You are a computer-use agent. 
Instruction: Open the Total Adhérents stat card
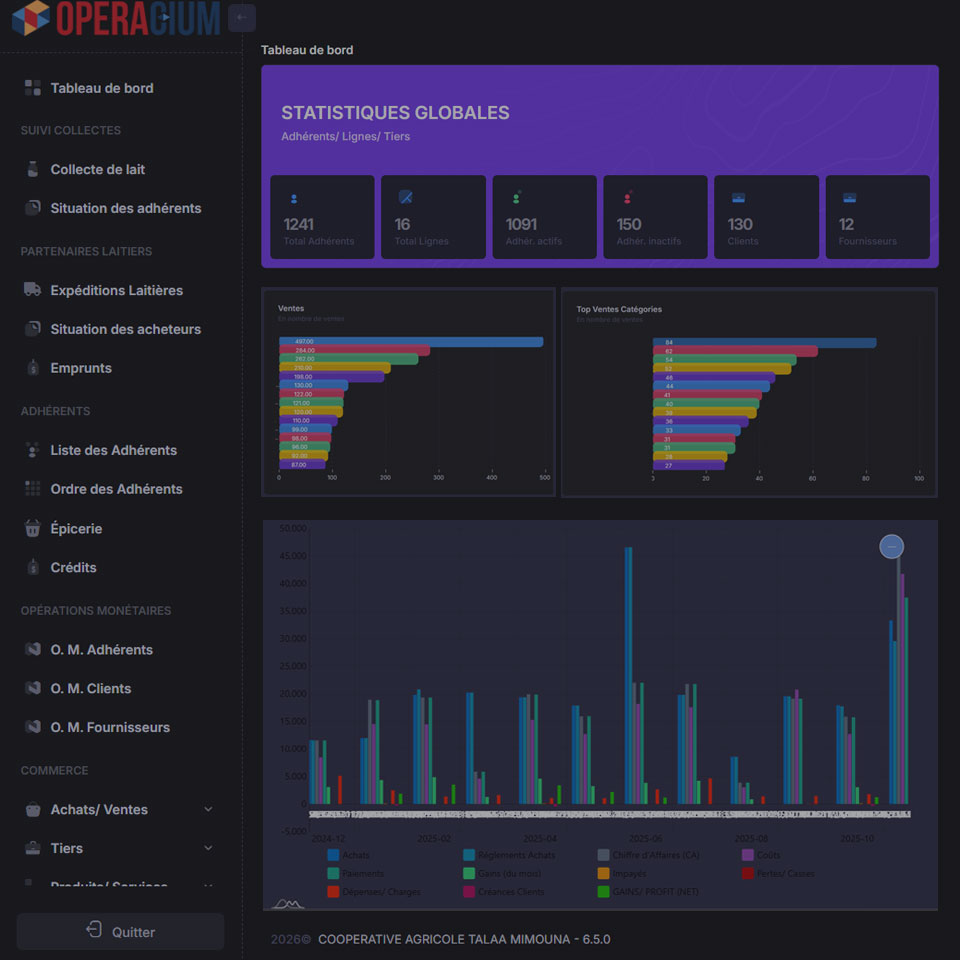(x=322, y=217)
